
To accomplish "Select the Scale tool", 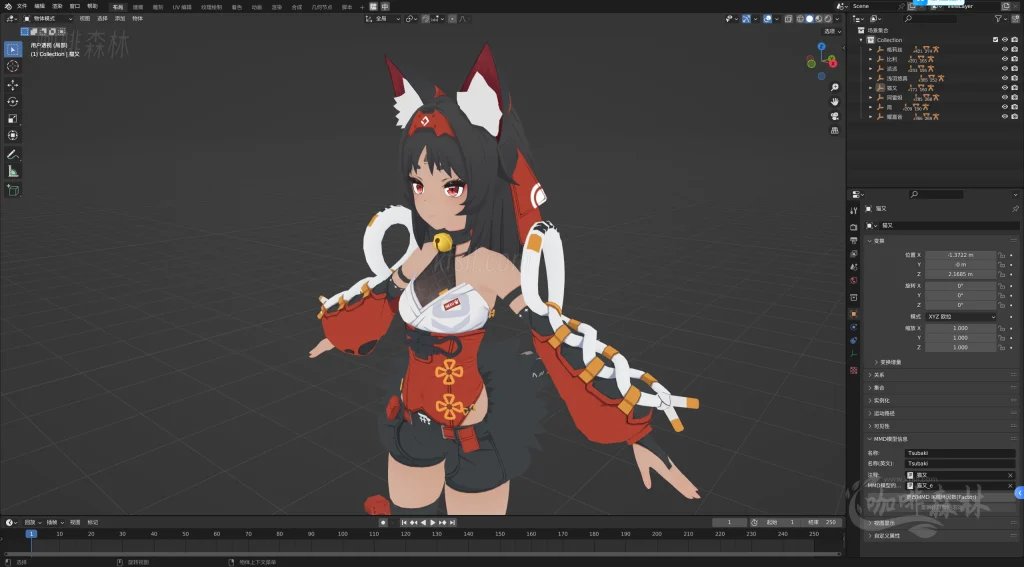I will [x=12, y=118].
